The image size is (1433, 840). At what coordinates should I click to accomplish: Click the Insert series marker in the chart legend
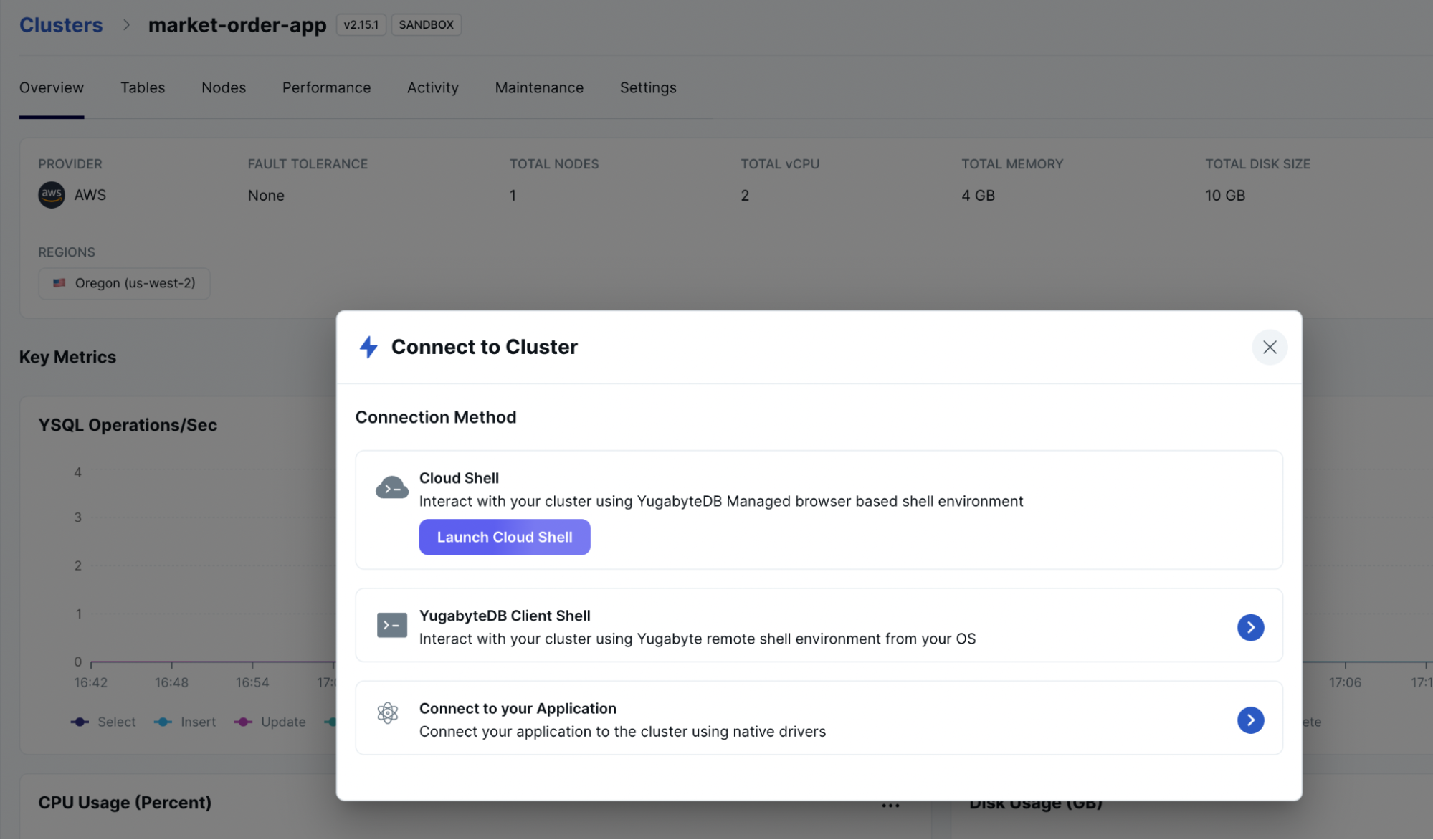point(163,722)
